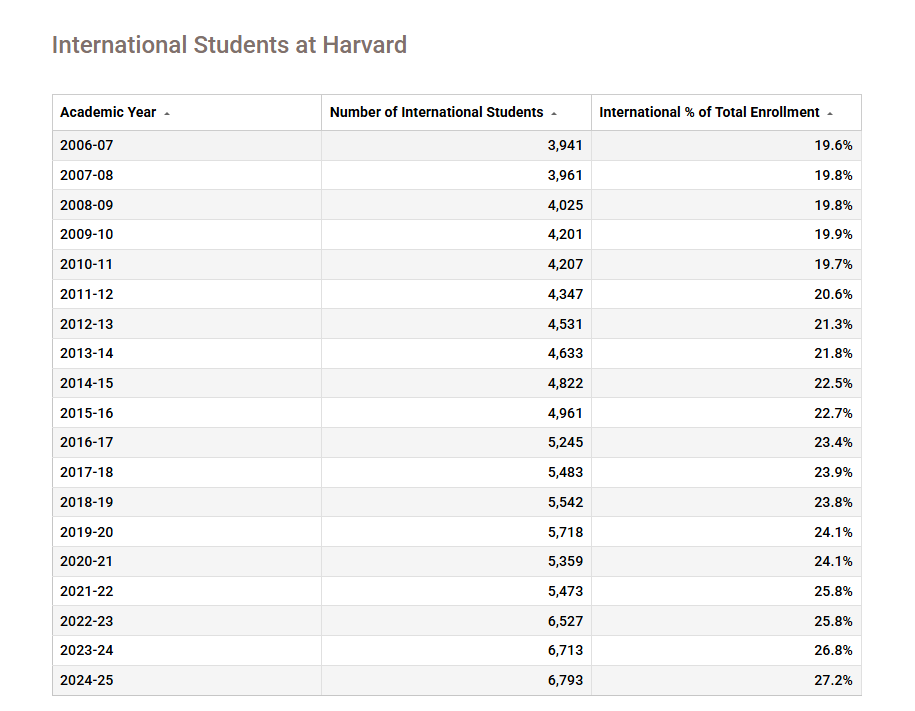Select the 2014-15 academic year cell
Viewport: 915px width, 711px height.
point(87,383)
